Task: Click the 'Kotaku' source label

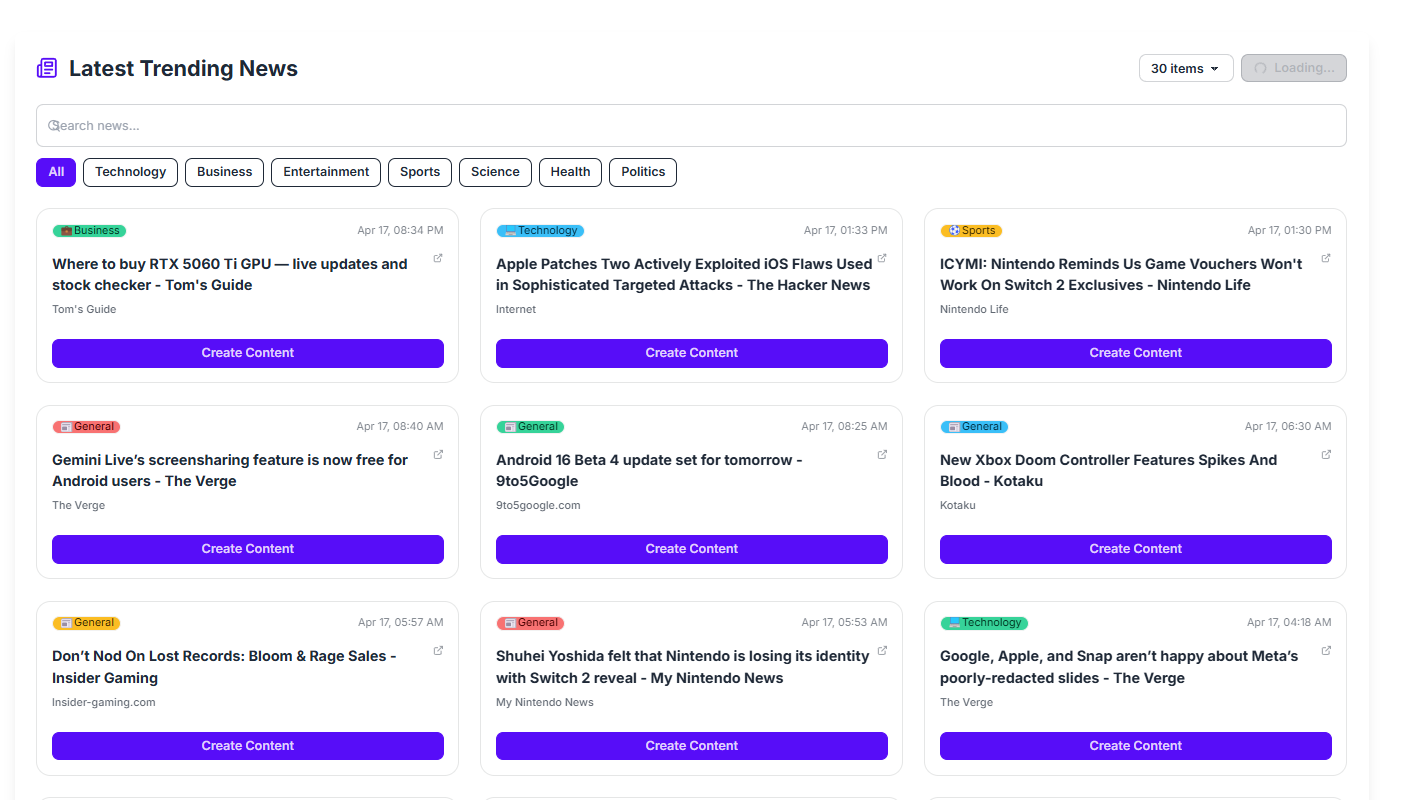Action: pos(958,506)
